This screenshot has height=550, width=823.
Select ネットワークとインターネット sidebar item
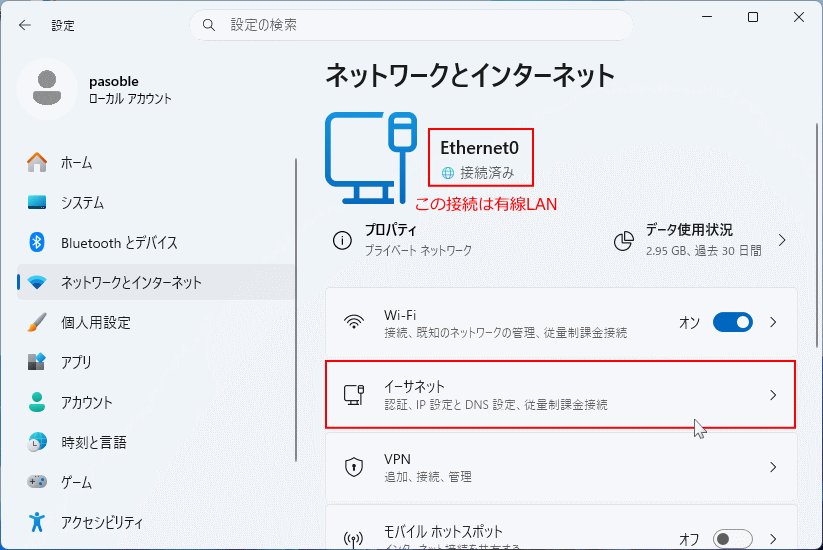click(x=155, y=282)
